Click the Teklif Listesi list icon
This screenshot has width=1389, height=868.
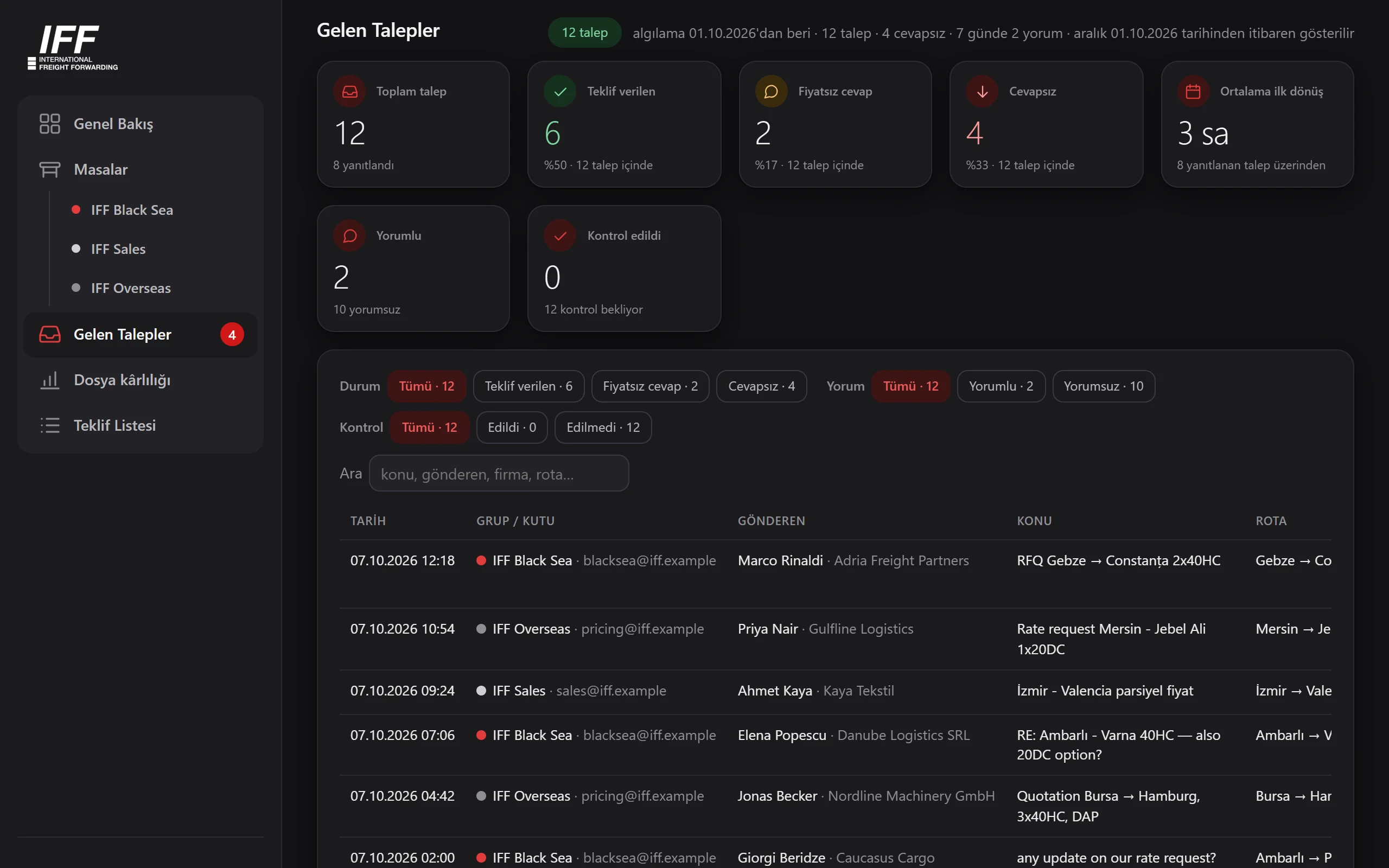[49, 425]
